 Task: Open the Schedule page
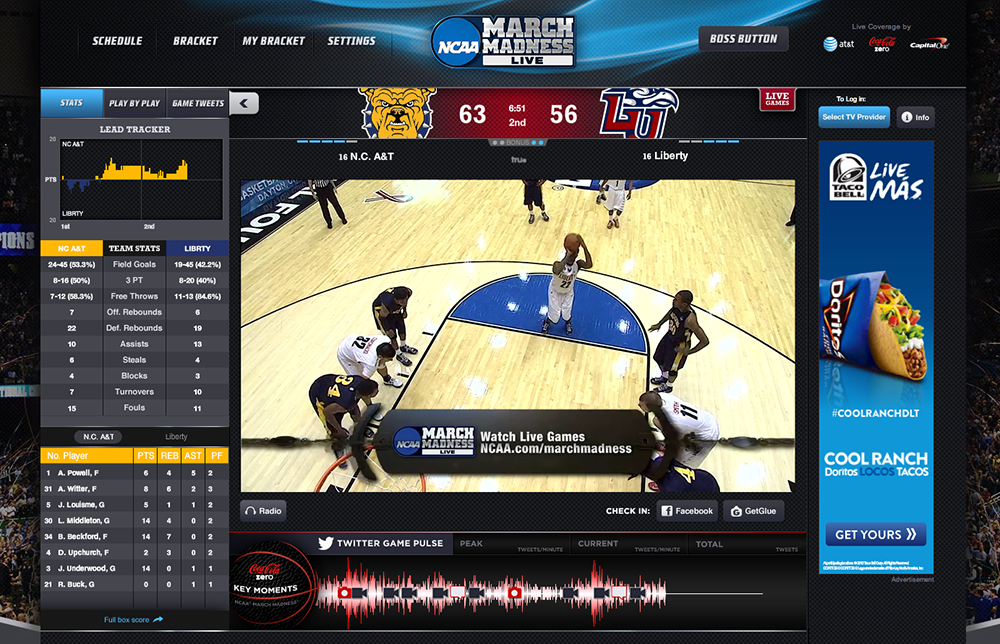point(117,41)
